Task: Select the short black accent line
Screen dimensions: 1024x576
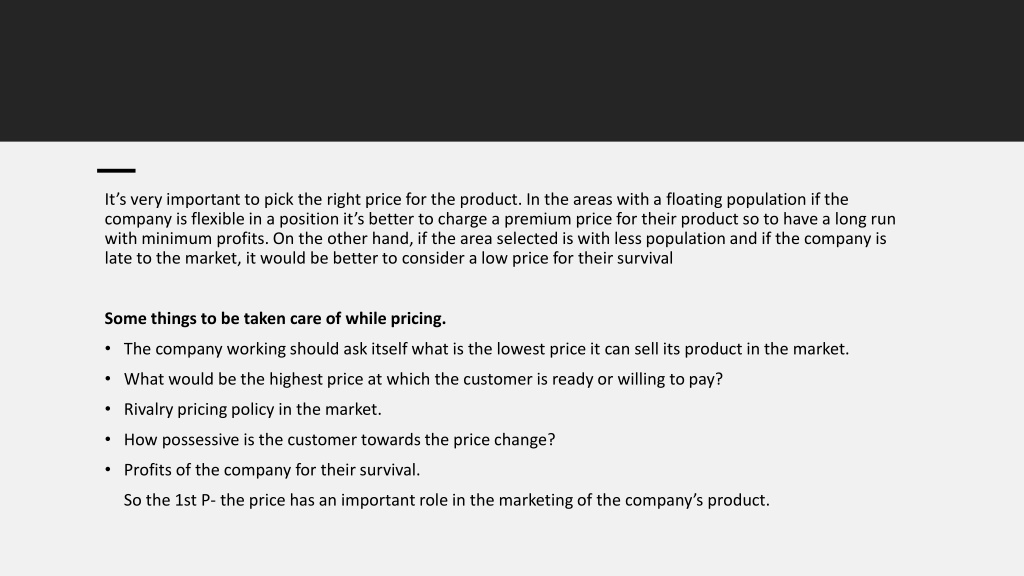Action: (x=116, y=170)
